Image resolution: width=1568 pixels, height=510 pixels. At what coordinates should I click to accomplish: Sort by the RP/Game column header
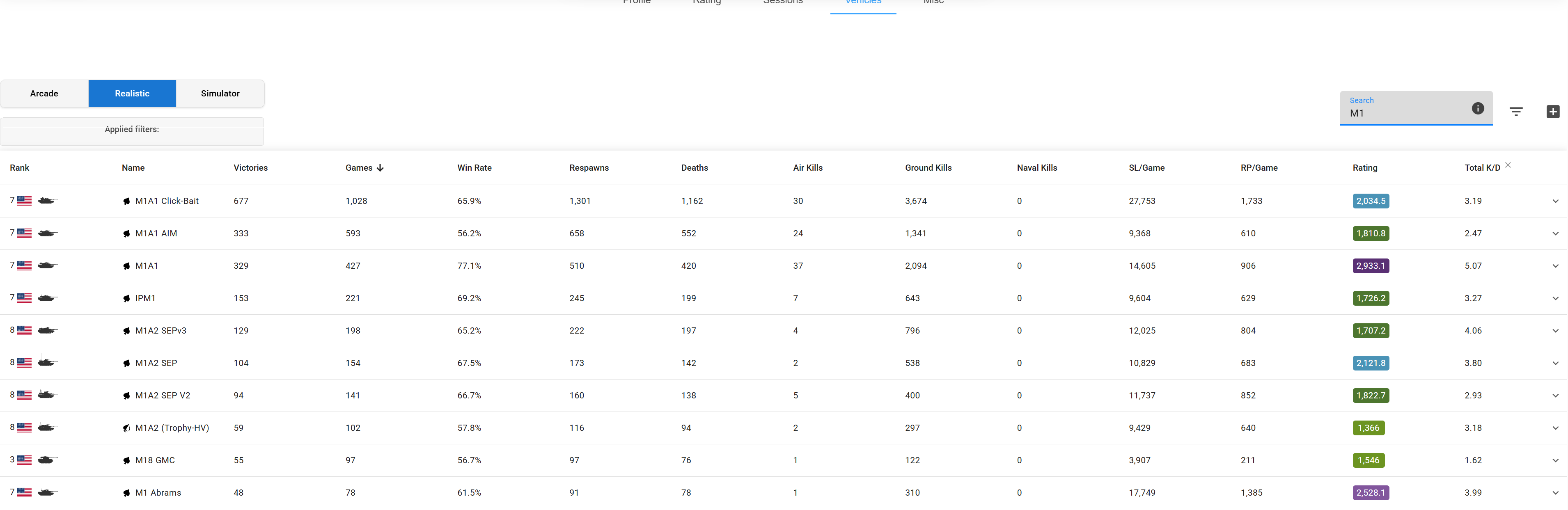pyautogui.click(x=1259, y=168)
